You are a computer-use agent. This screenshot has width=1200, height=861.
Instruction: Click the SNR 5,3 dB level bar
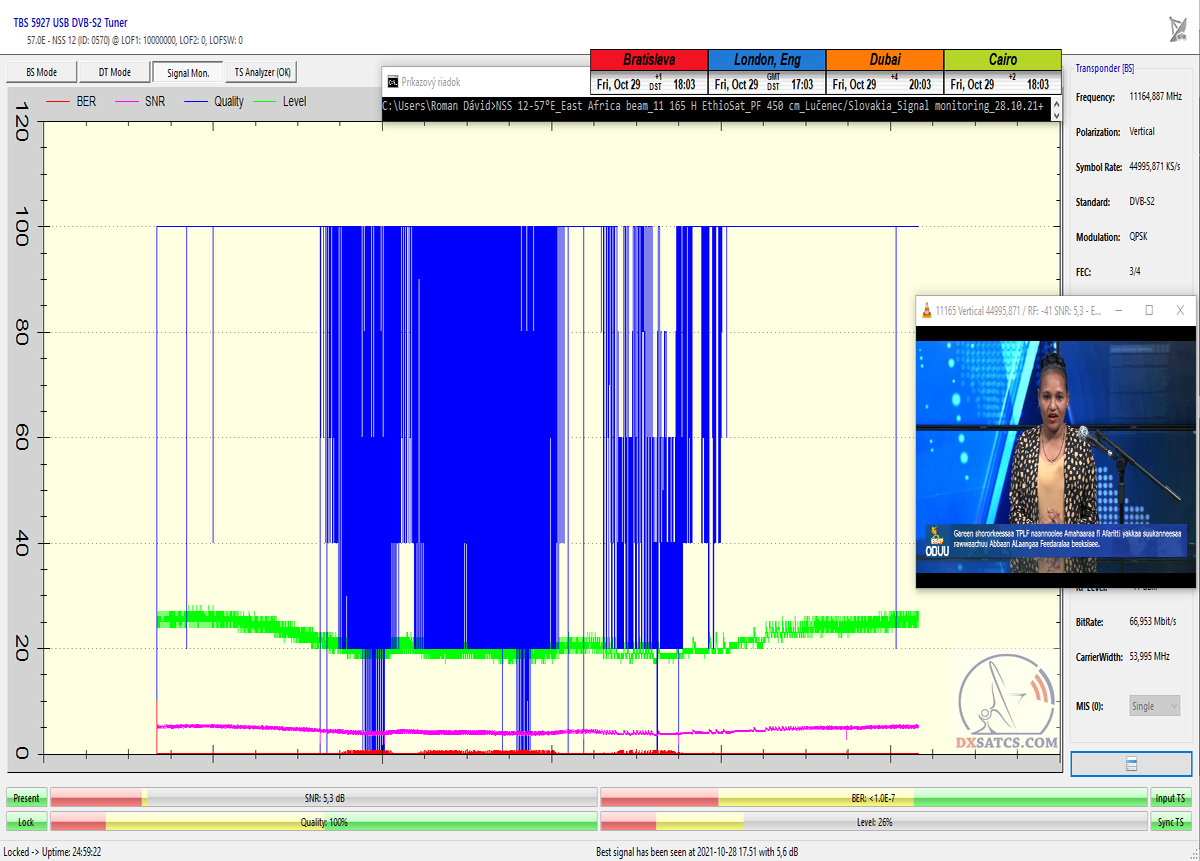(x=324, y=798)
